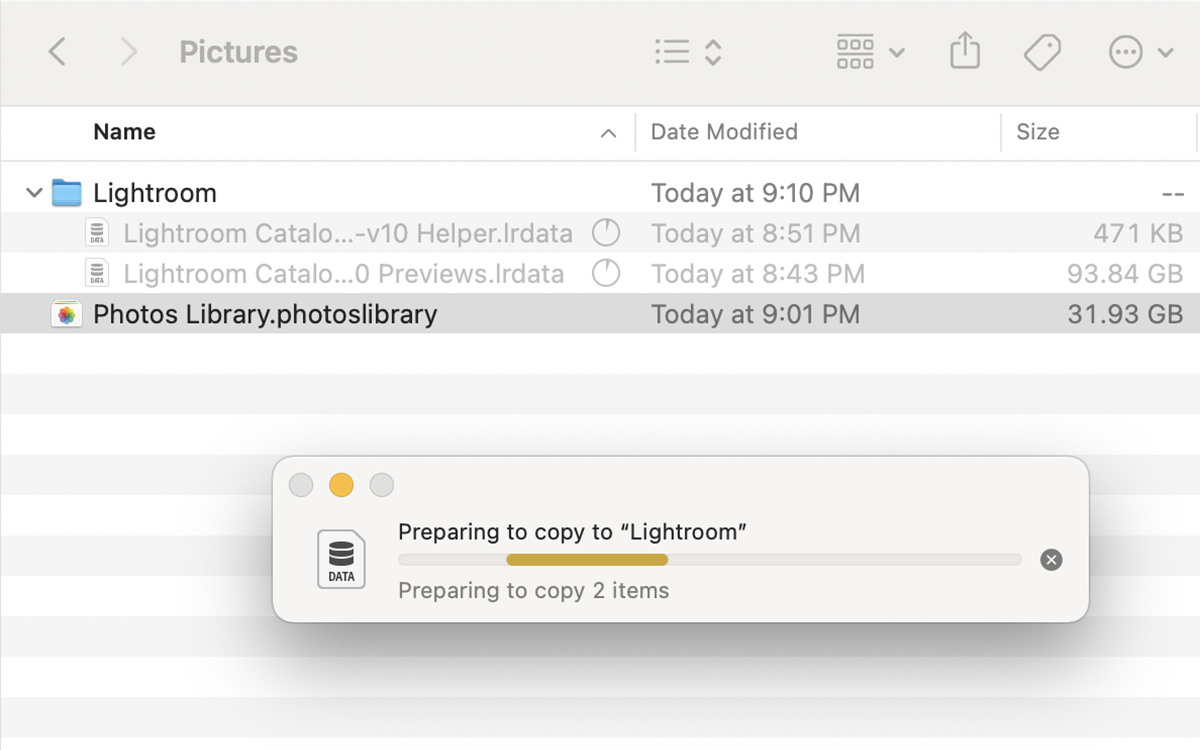Select the Lightroom Catalog Previews.lrdata file

[x=344, y=274]
